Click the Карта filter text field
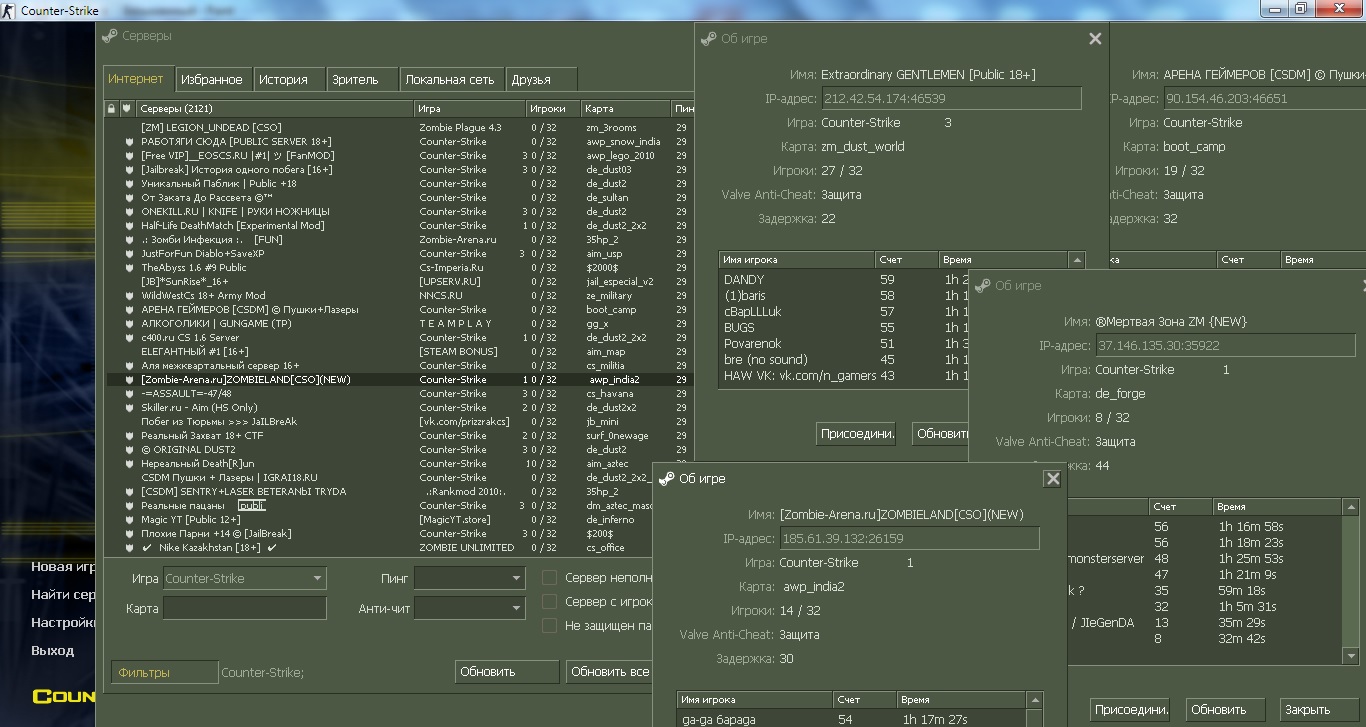Viewport: 1366px width, 727px height. pos(245,608)
